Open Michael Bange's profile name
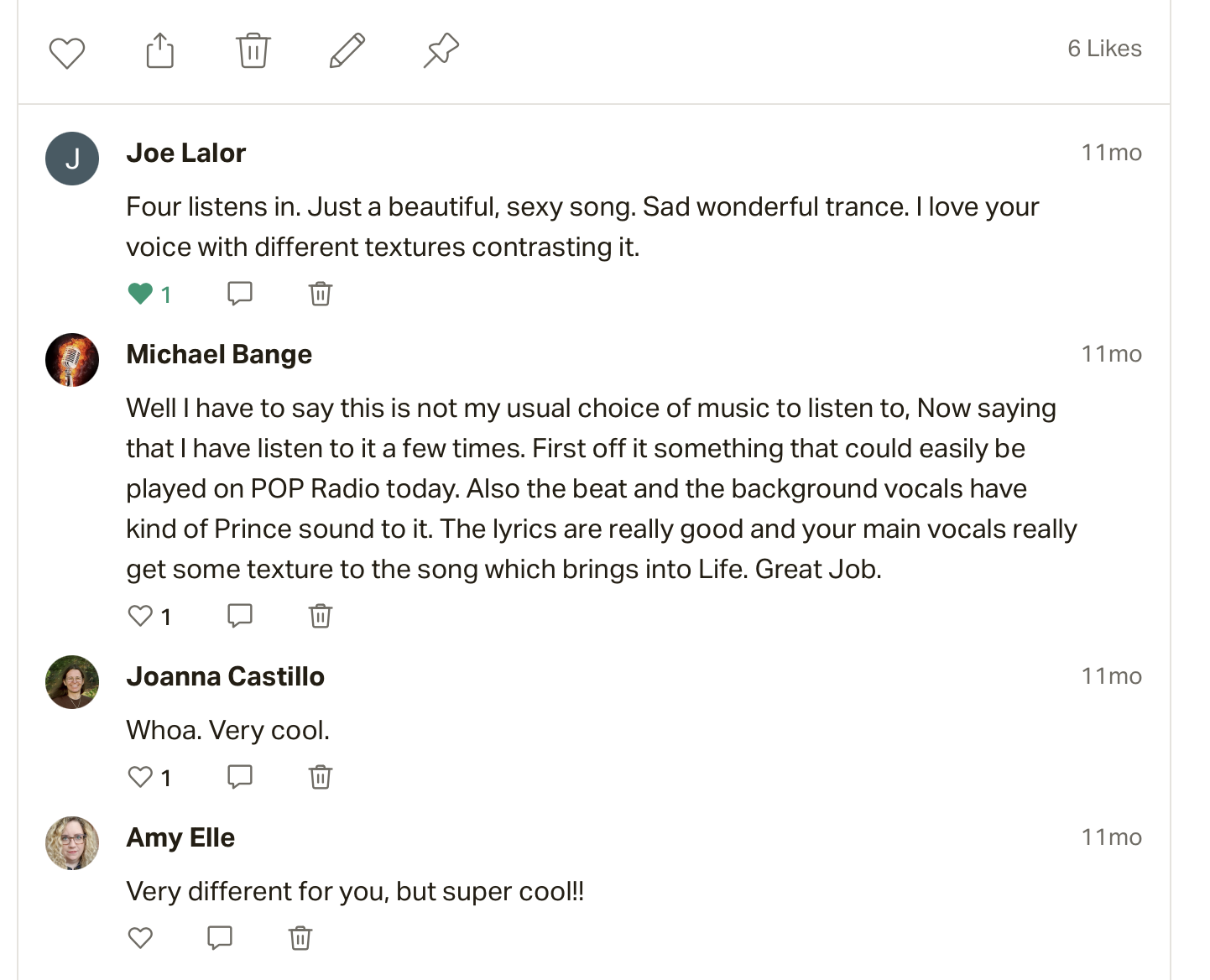The height and width of the screenshot is (980, 1210). point(219,354)
